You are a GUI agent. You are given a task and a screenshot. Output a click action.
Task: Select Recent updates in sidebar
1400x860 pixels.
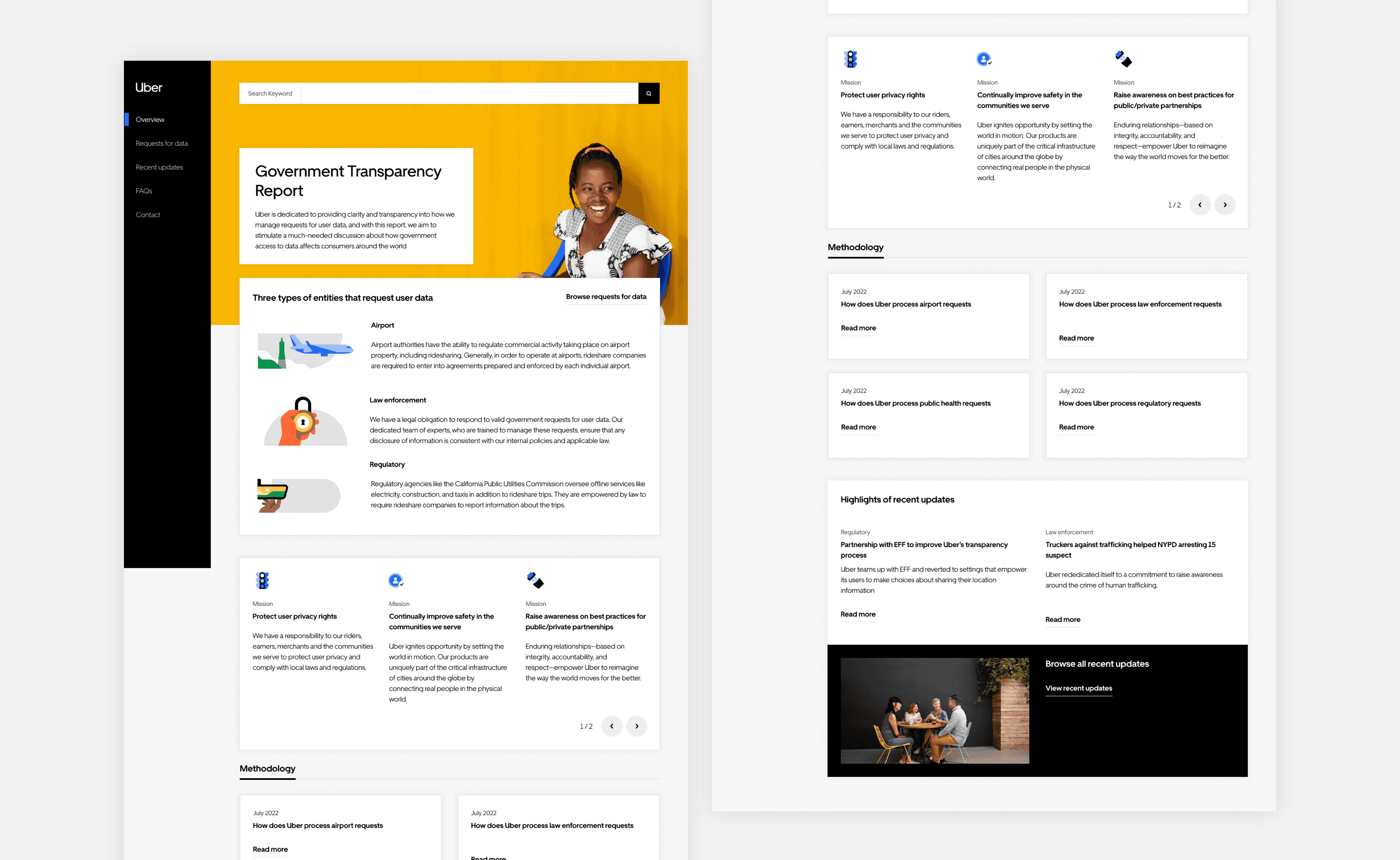coord(159,167)
